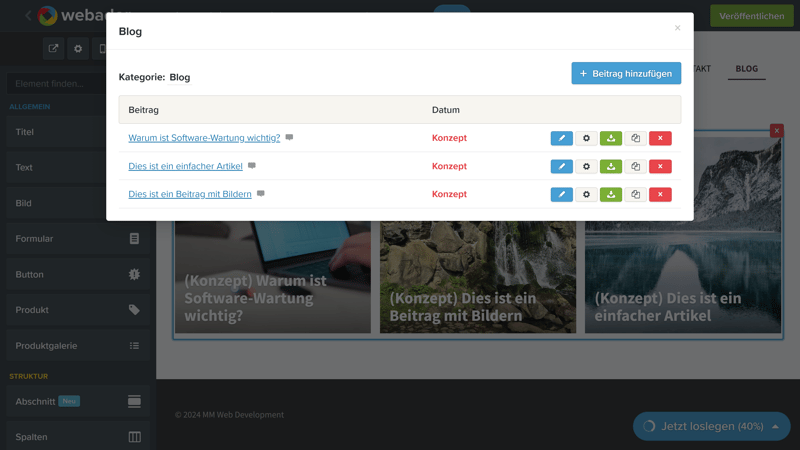Remove blog element with red X on page
This screenshot has height=450, width=800.
pyautogui.click(x=777, y=131)
